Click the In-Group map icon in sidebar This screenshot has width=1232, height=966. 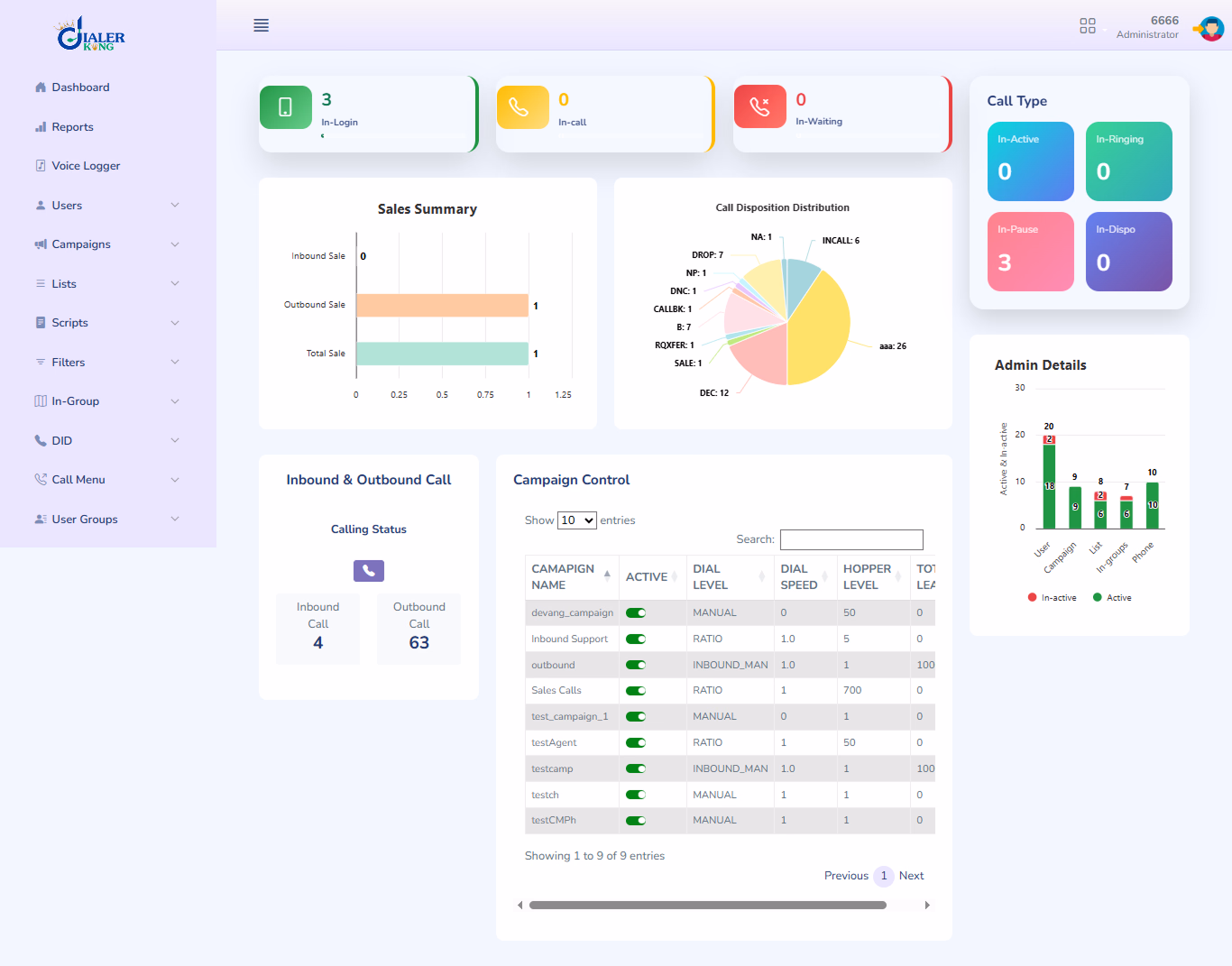click(41, 401)
